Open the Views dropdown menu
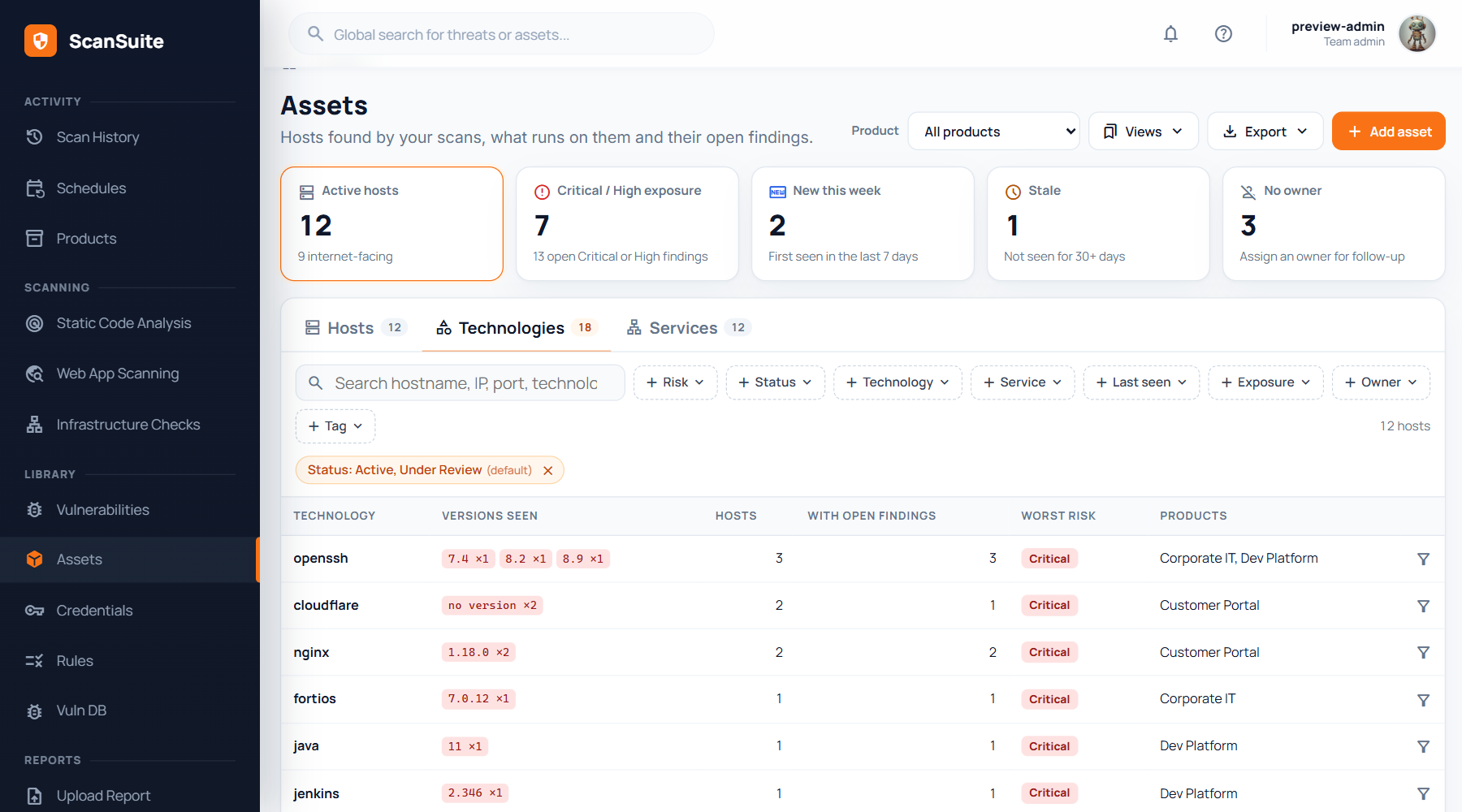 point(1143,132)
